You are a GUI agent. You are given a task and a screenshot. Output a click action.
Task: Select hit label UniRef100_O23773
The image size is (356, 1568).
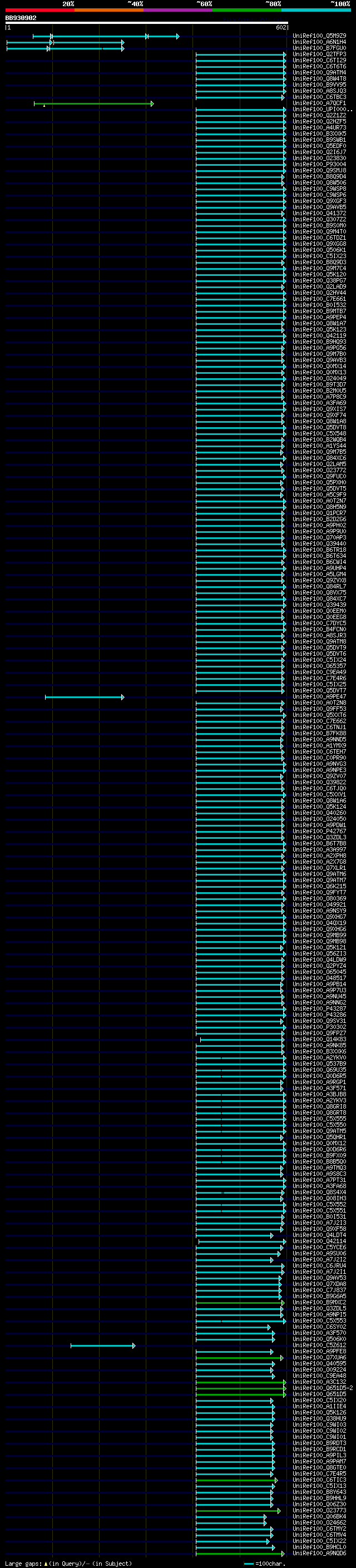coord(319,1510)
